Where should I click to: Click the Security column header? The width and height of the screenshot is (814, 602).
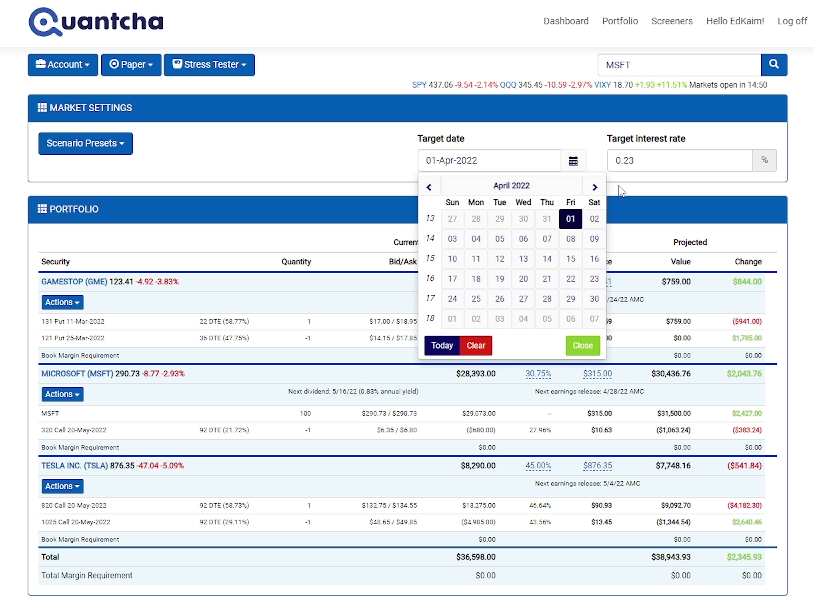coord(55,262)
